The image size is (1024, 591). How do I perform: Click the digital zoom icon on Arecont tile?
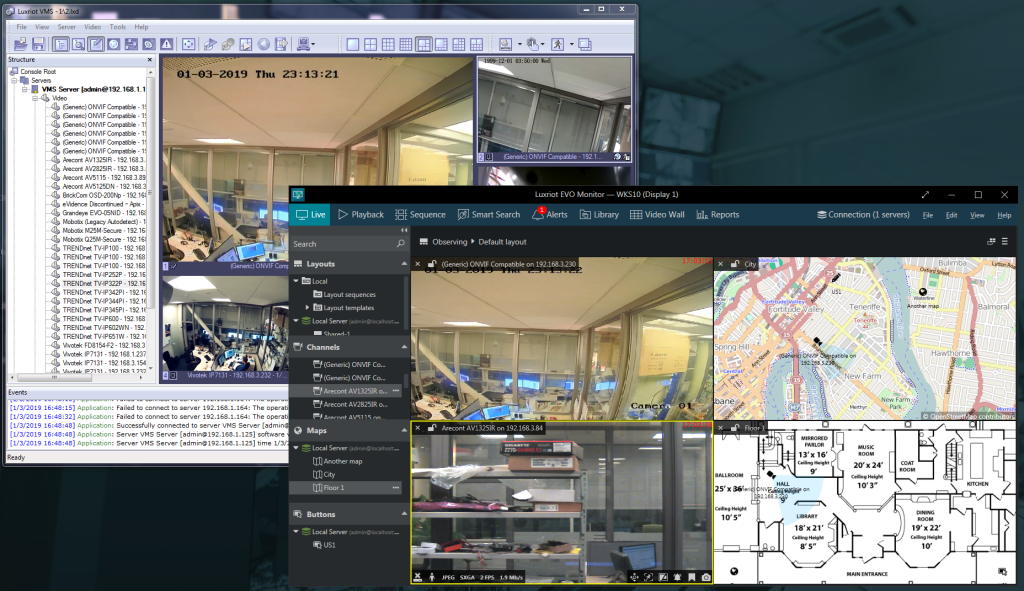coord(648,577)
